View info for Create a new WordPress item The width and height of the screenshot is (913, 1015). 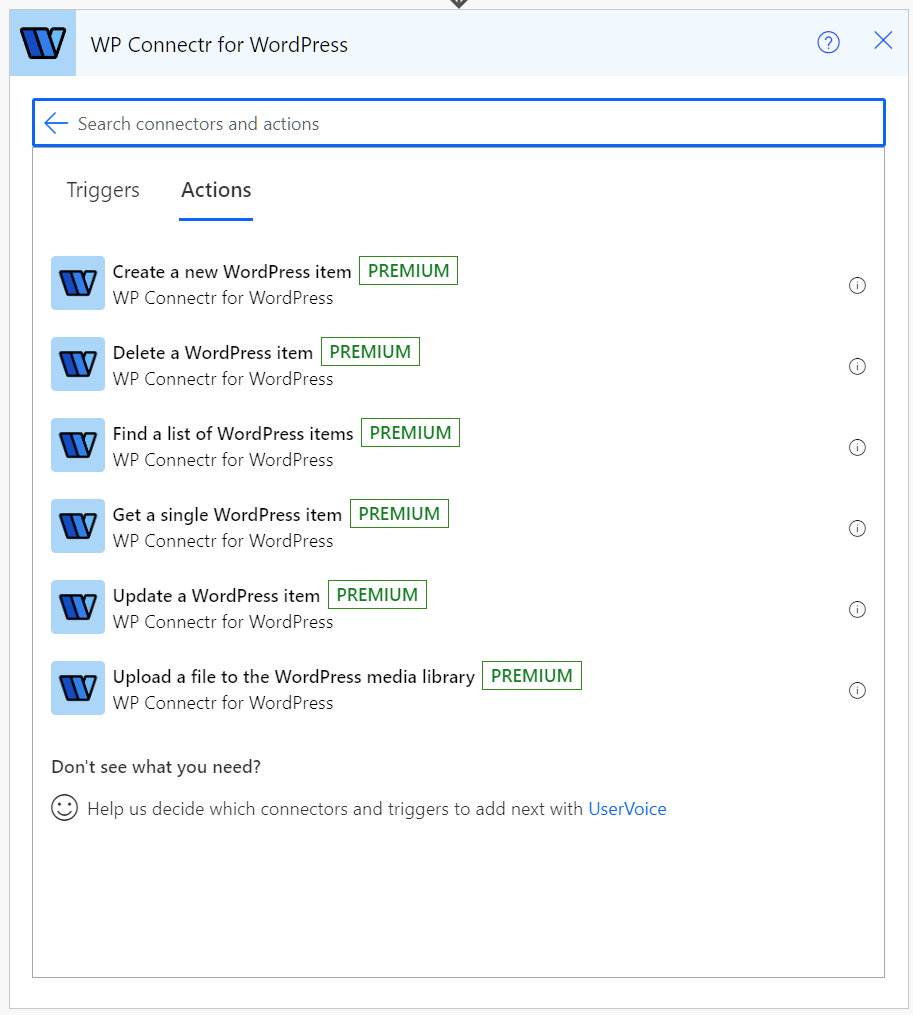point(857,285)
